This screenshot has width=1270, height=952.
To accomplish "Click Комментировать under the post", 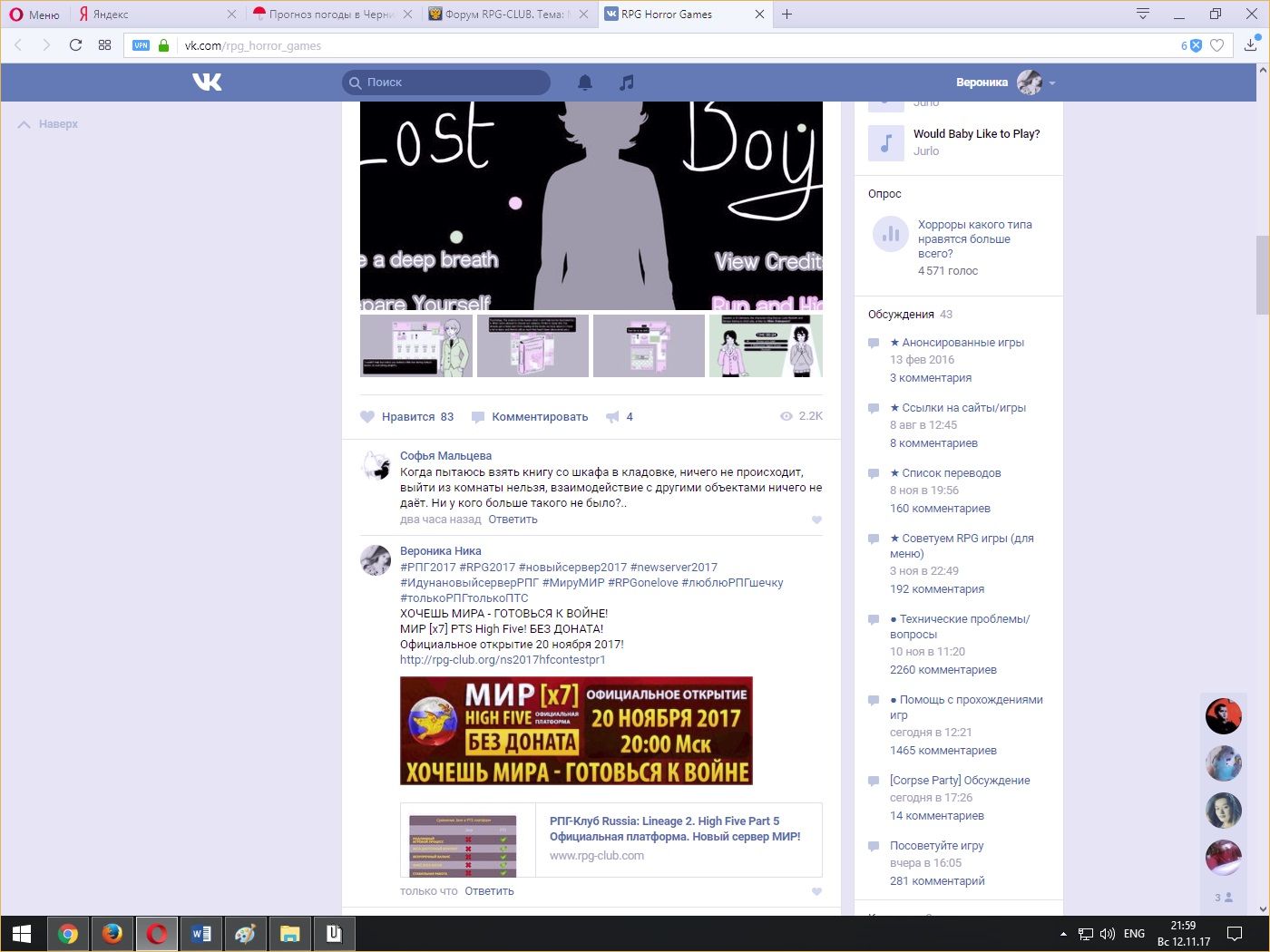I will tap(530, 417).
